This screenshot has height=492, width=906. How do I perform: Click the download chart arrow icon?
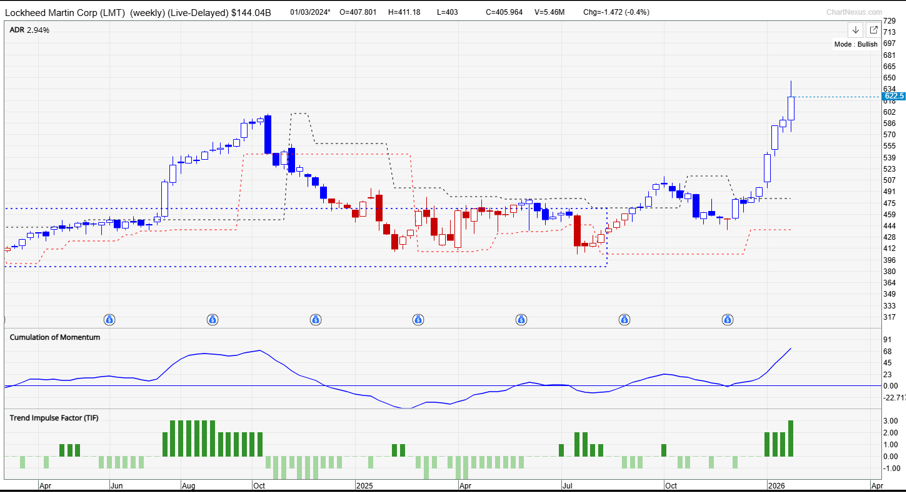point(855,30)
